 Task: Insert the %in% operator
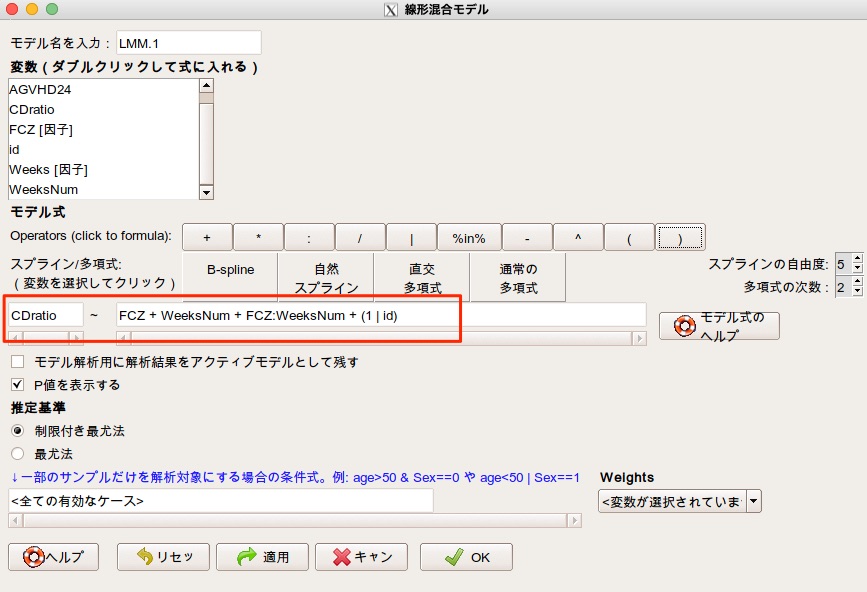click(x=468, y=237)
